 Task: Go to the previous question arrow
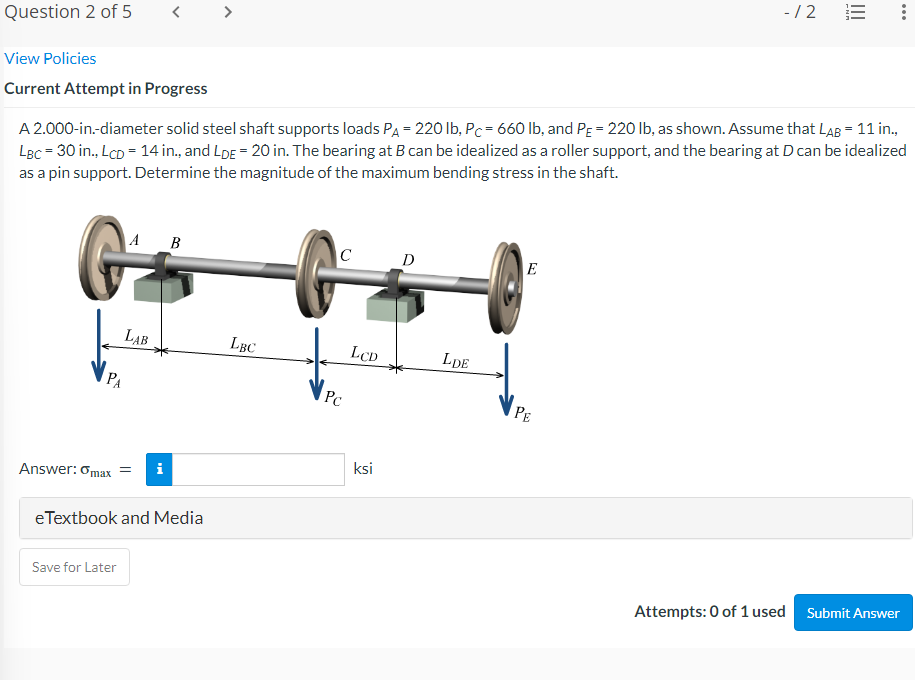[x=176, y=12]
